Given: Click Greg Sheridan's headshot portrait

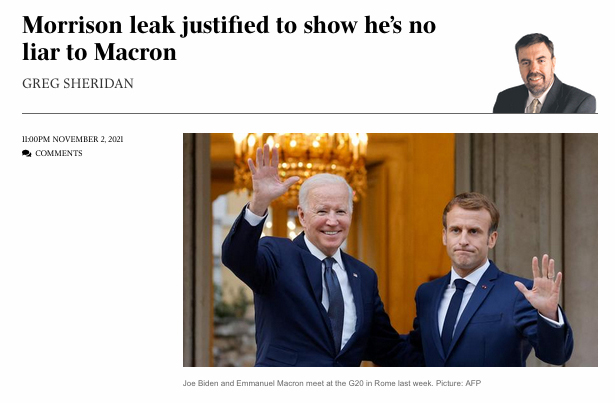Looking at the screenshot, I should coord(544,73).
